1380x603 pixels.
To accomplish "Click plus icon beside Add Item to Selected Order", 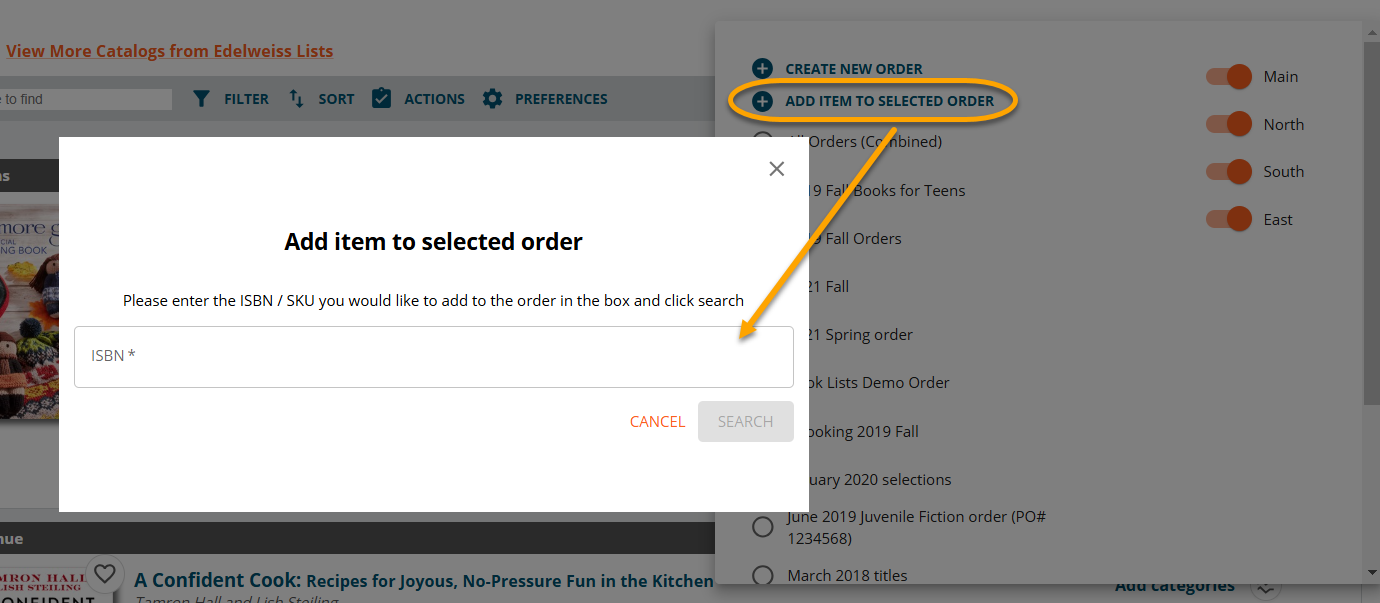I will click(762, 101).
